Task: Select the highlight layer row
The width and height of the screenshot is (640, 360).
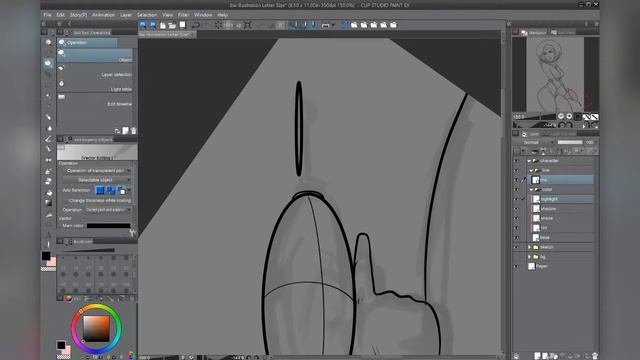Action: (x=561, y=199)
